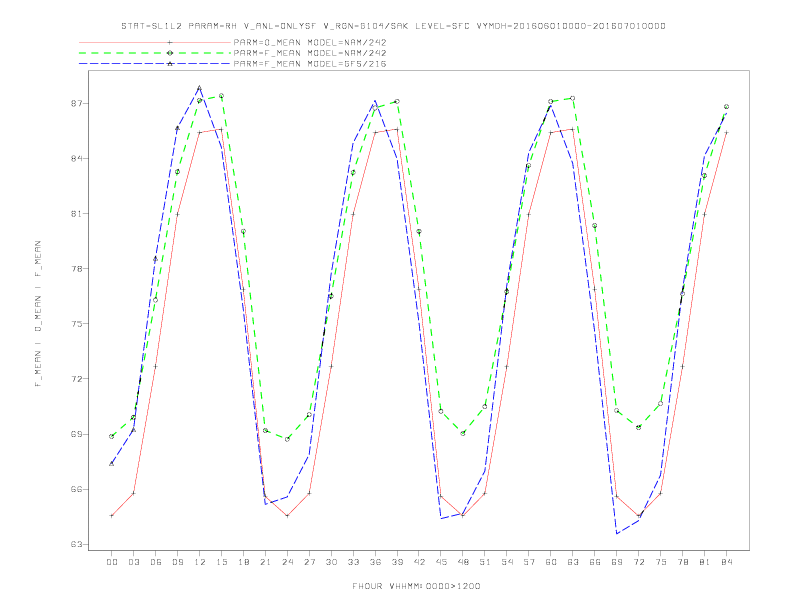Click x-axis tick label 39
Image resolution: width=792 pixels, height=612 pixels.
coord(397,562)
